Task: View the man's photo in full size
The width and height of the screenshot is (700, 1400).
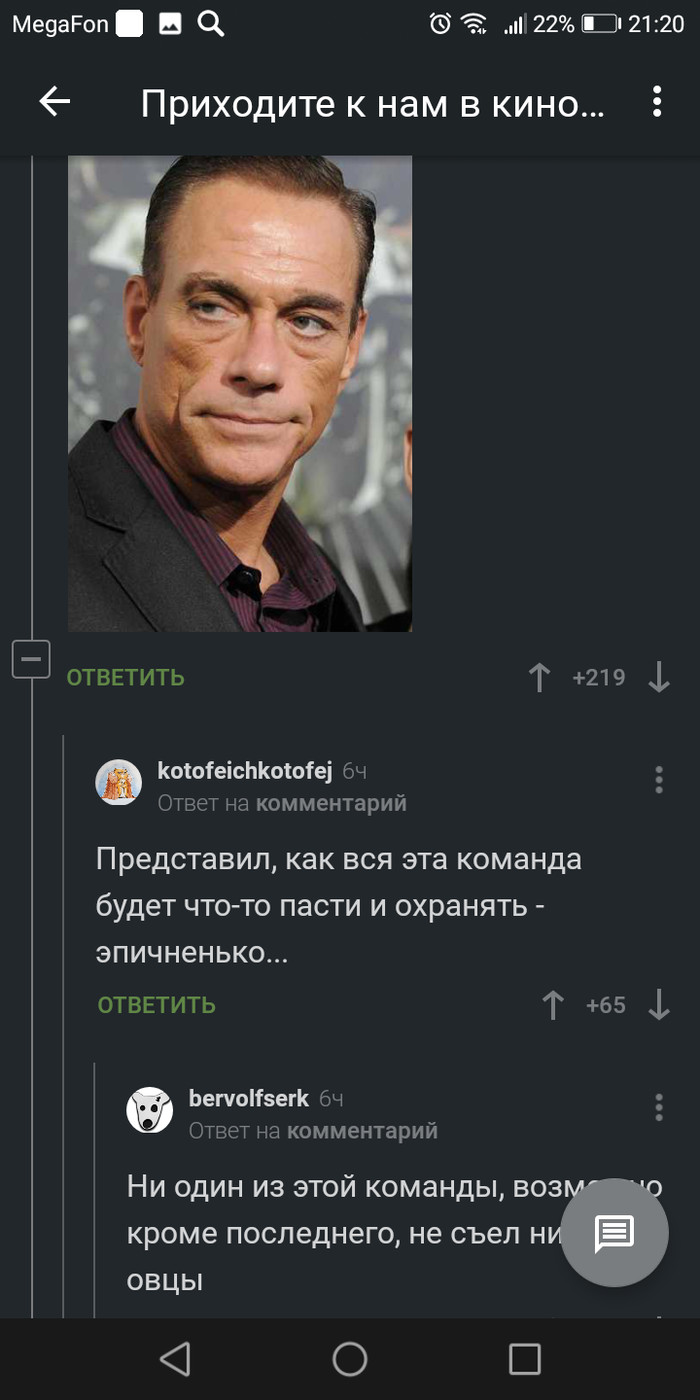Action: [x=240, y=393]
